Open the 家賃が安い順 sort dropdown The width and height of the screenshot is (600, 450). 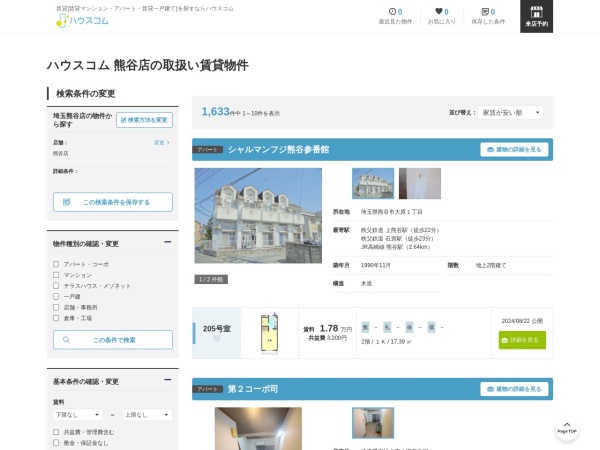coord(510,112)
